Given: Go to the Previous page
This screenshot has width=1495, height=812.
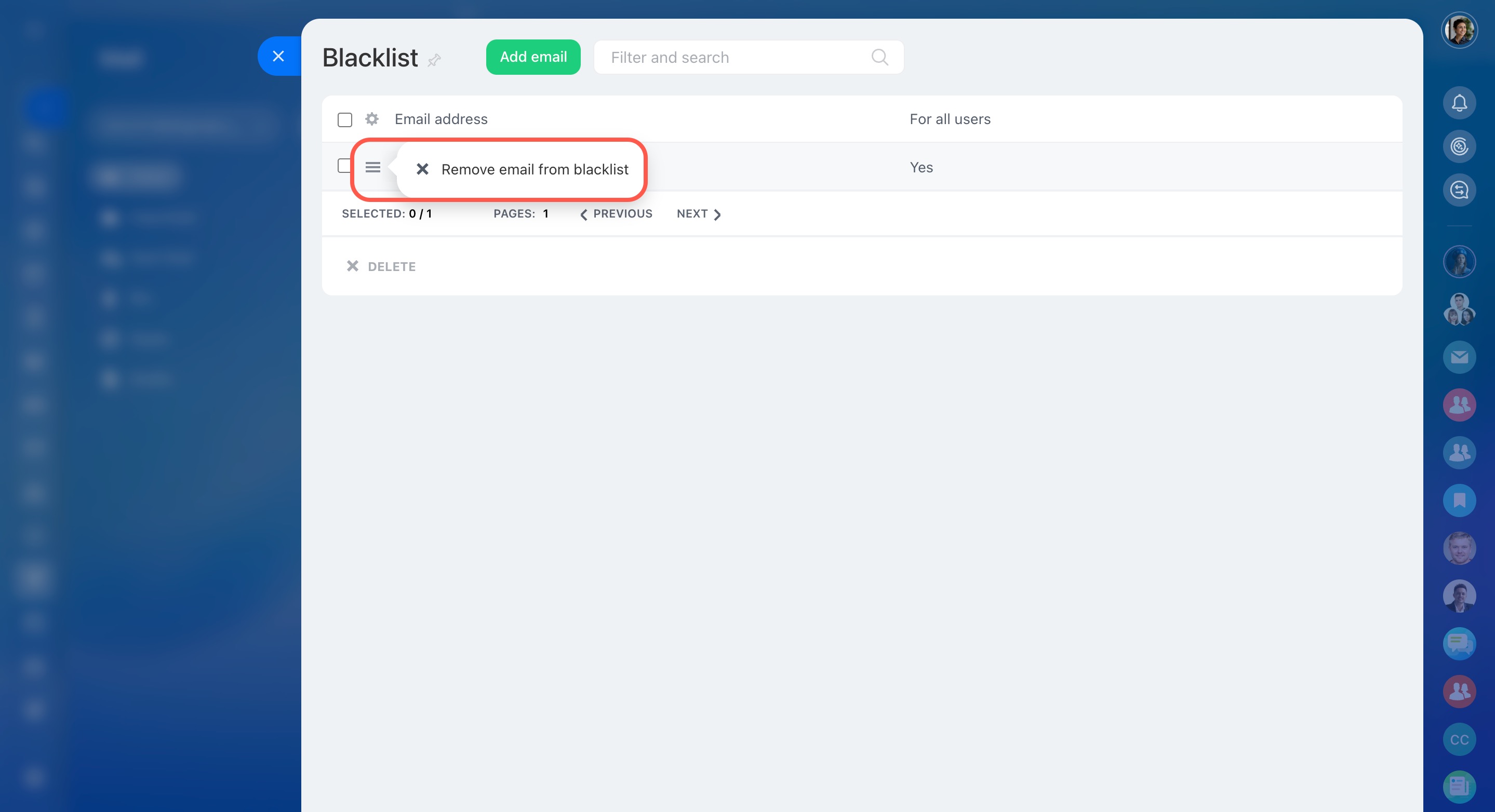Looking at the screenshot, I should [617, 213].
